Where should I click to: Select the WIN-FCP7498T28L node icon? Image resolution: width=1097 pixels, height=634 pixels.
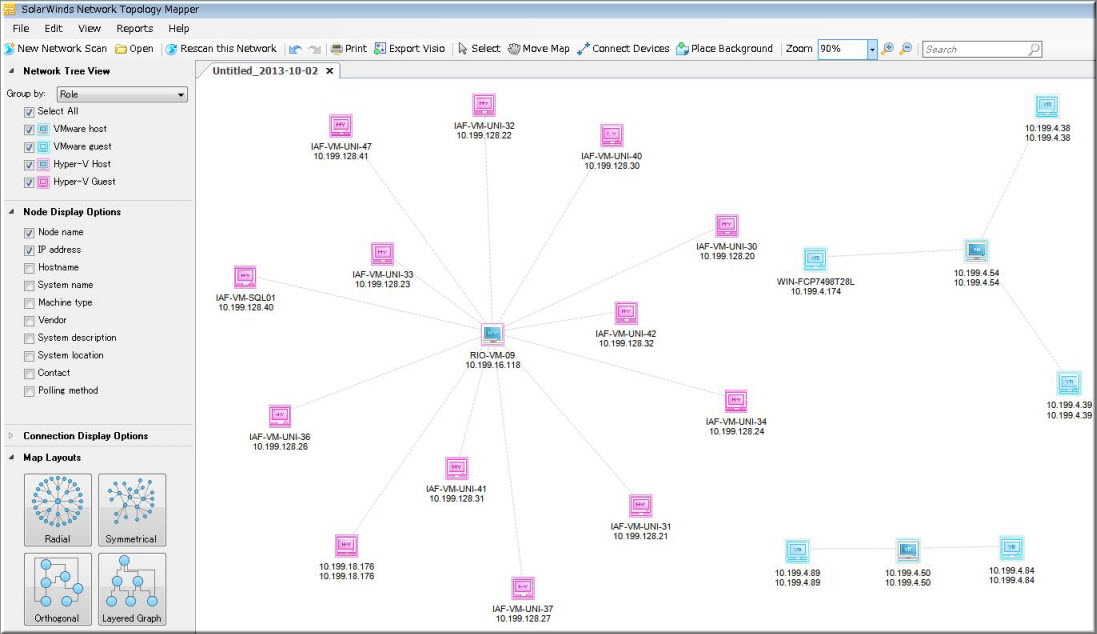click(815, 259)
